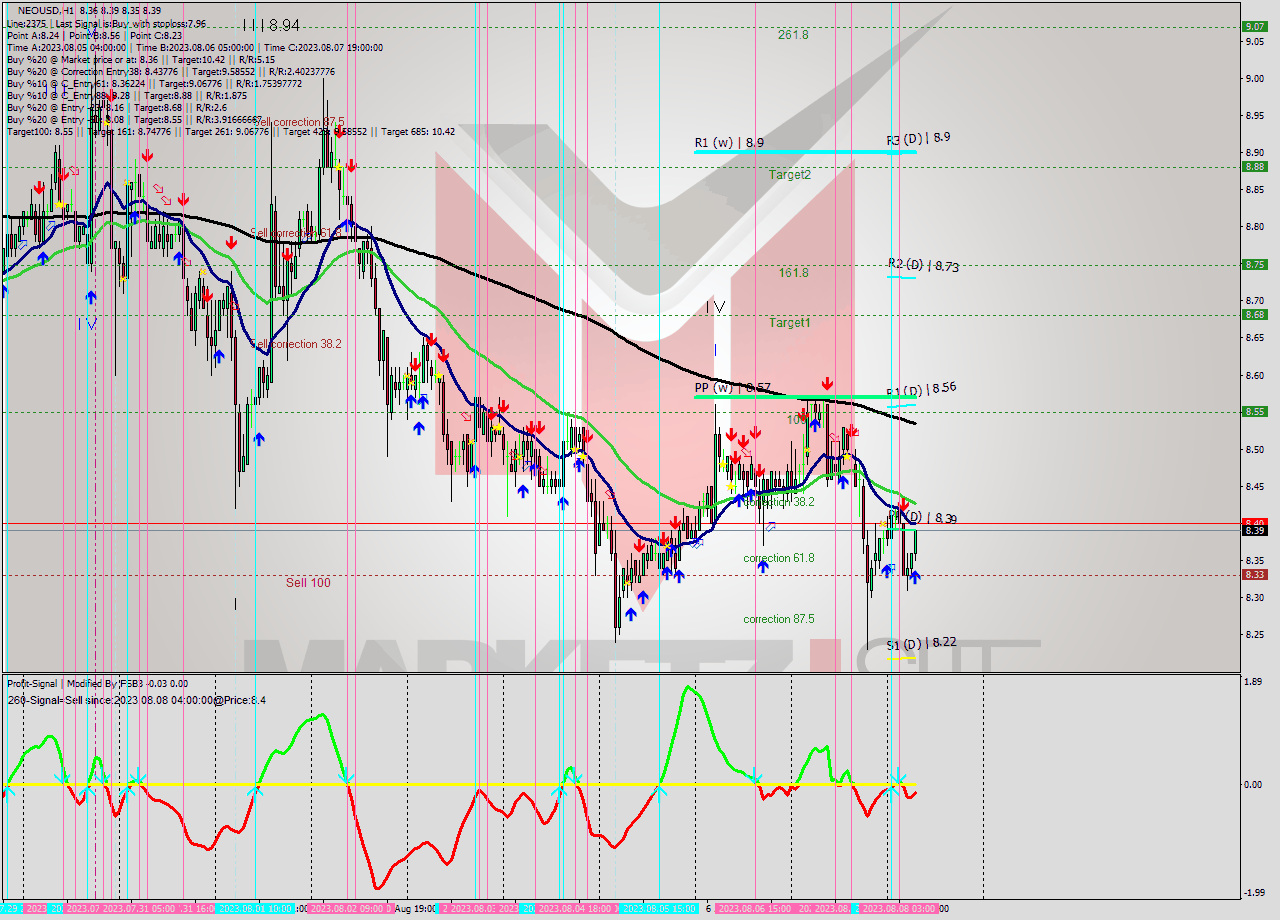Click the green 8.75 price tag on axis
Viewport: 1280px width, 920px height.
coord(1254,264)
